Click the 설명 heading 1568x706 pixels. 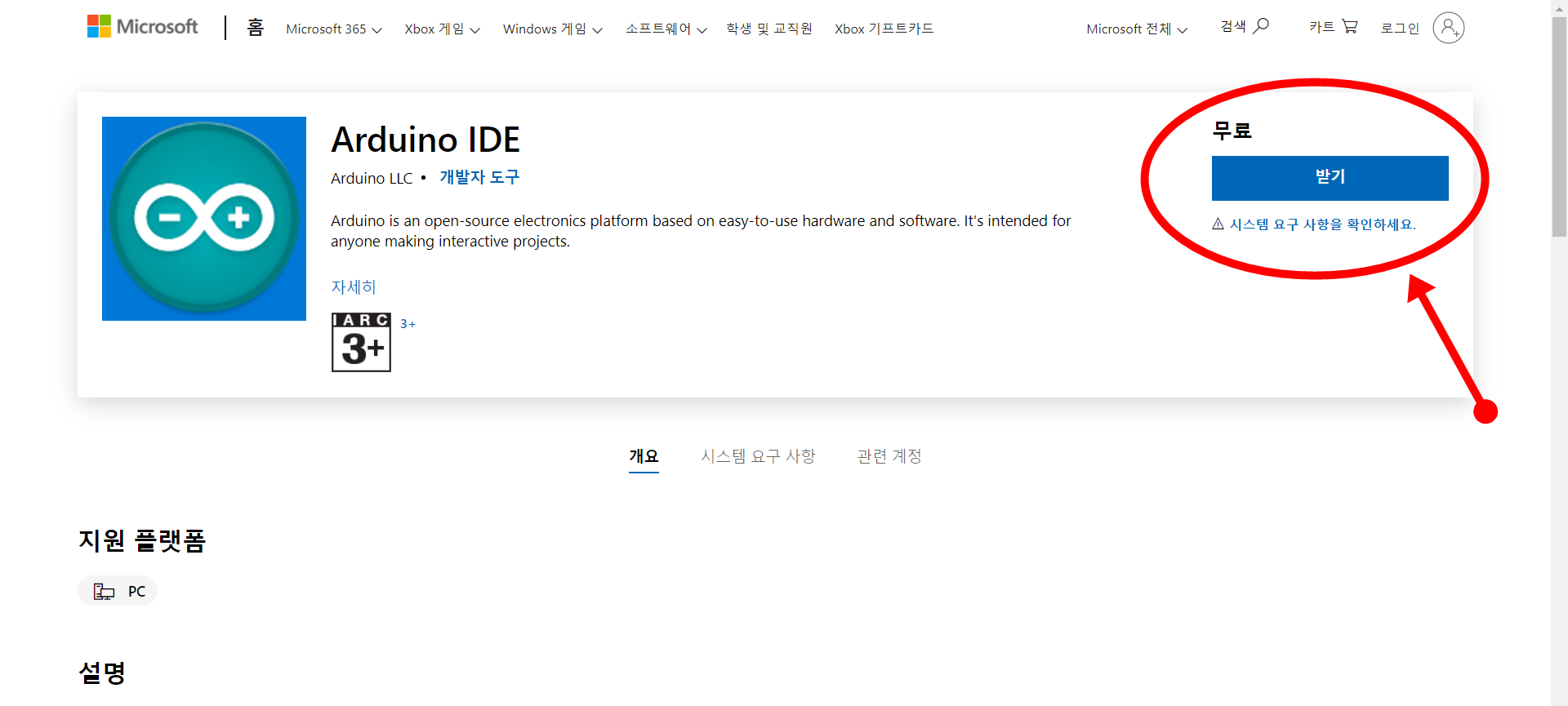point(102,673)
